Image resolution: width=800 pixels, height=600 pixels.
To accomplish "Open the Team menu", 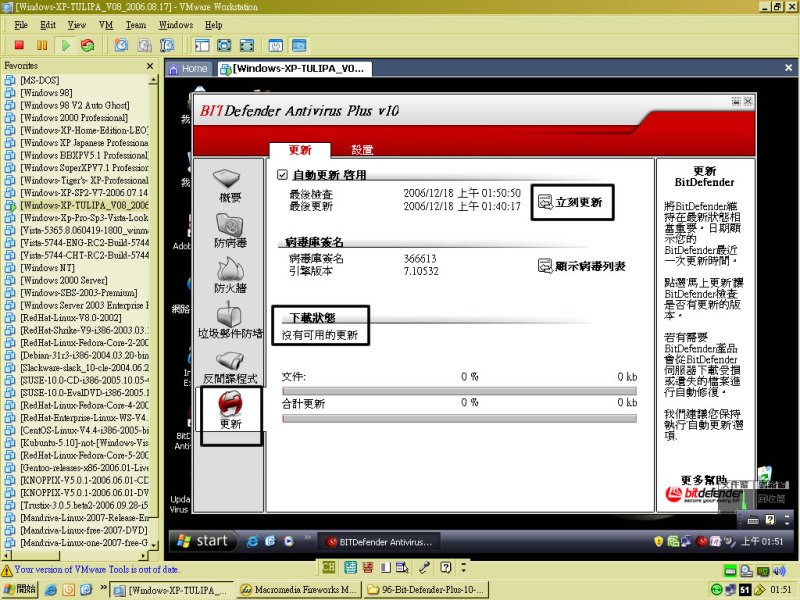I will tap(136, 24).
